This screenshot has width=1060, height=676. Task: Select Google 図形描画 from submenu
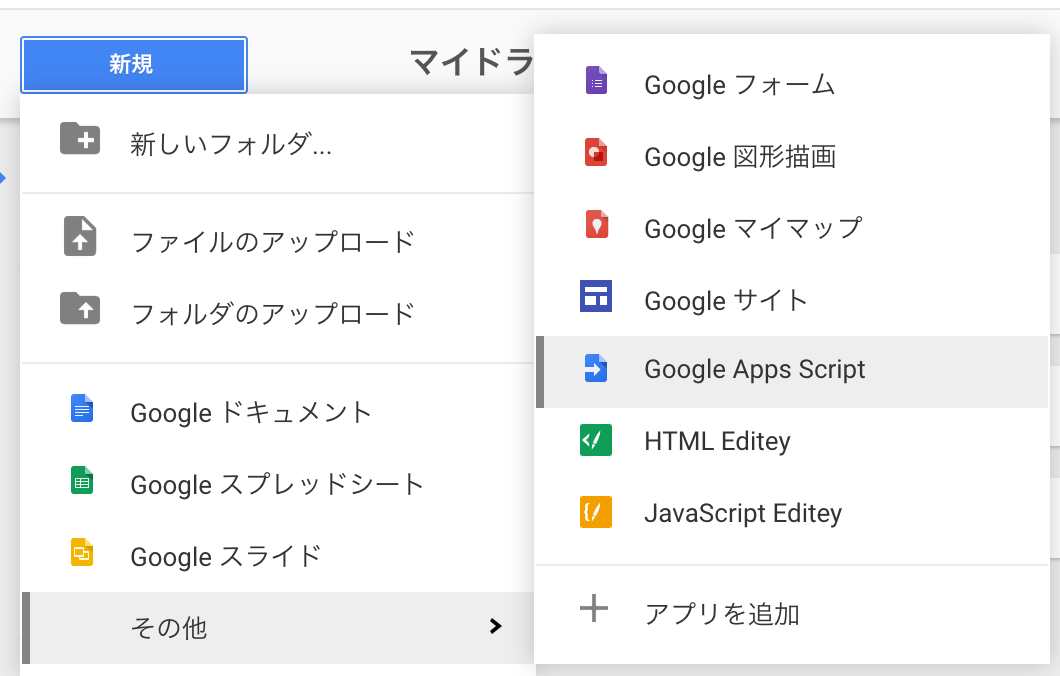tap(792, 157)
